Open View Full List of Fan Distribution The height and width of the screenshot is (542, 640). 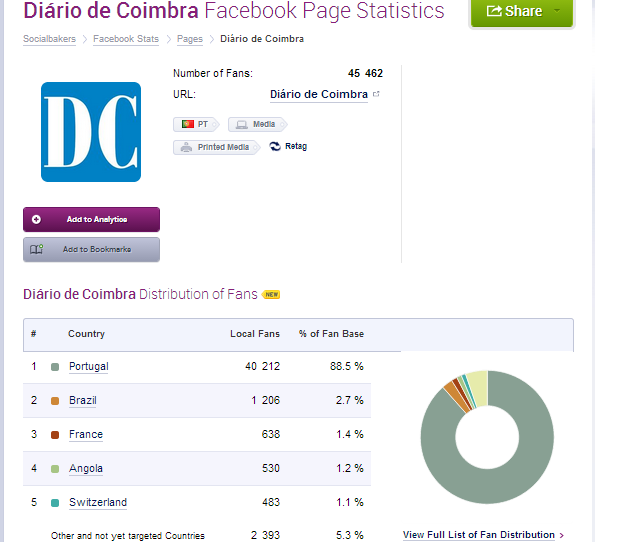(479, 535)
